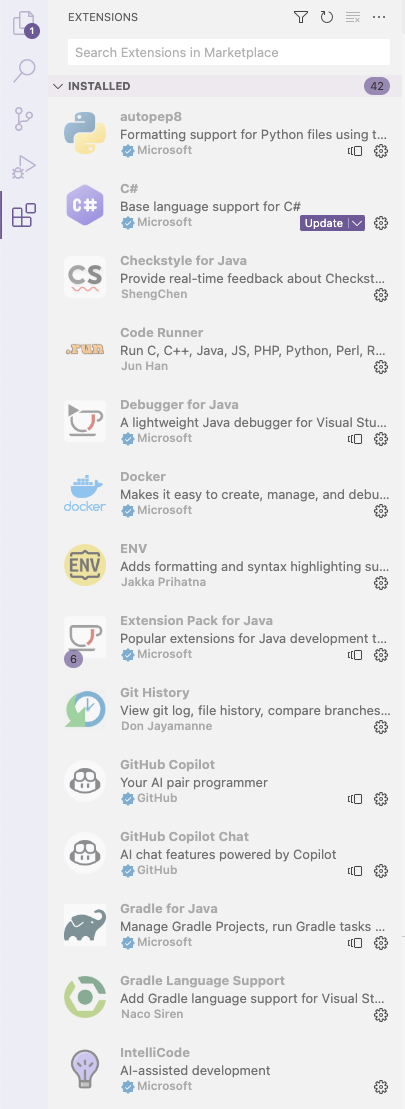The image size is (405, 1109).
Task: Click the 6 badge on Extension Pack for Java
Action: point(73,659)
